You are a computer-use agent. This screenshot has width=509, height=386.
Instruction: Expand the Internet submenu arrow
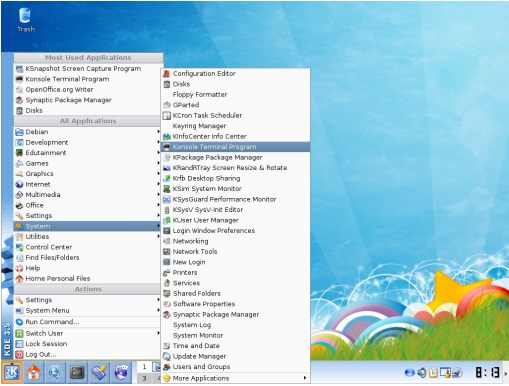point(158,184)
